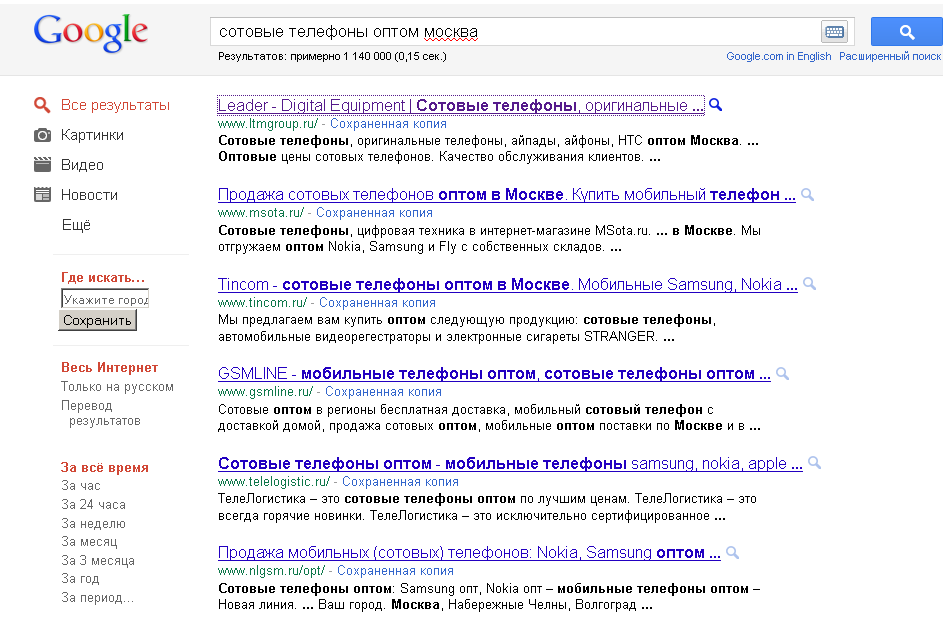The height and width of the screenshot is (633, 943).
Task: Open Сохраненная копия for www.telelogistic.ru
Action: (x=400, y=482)
